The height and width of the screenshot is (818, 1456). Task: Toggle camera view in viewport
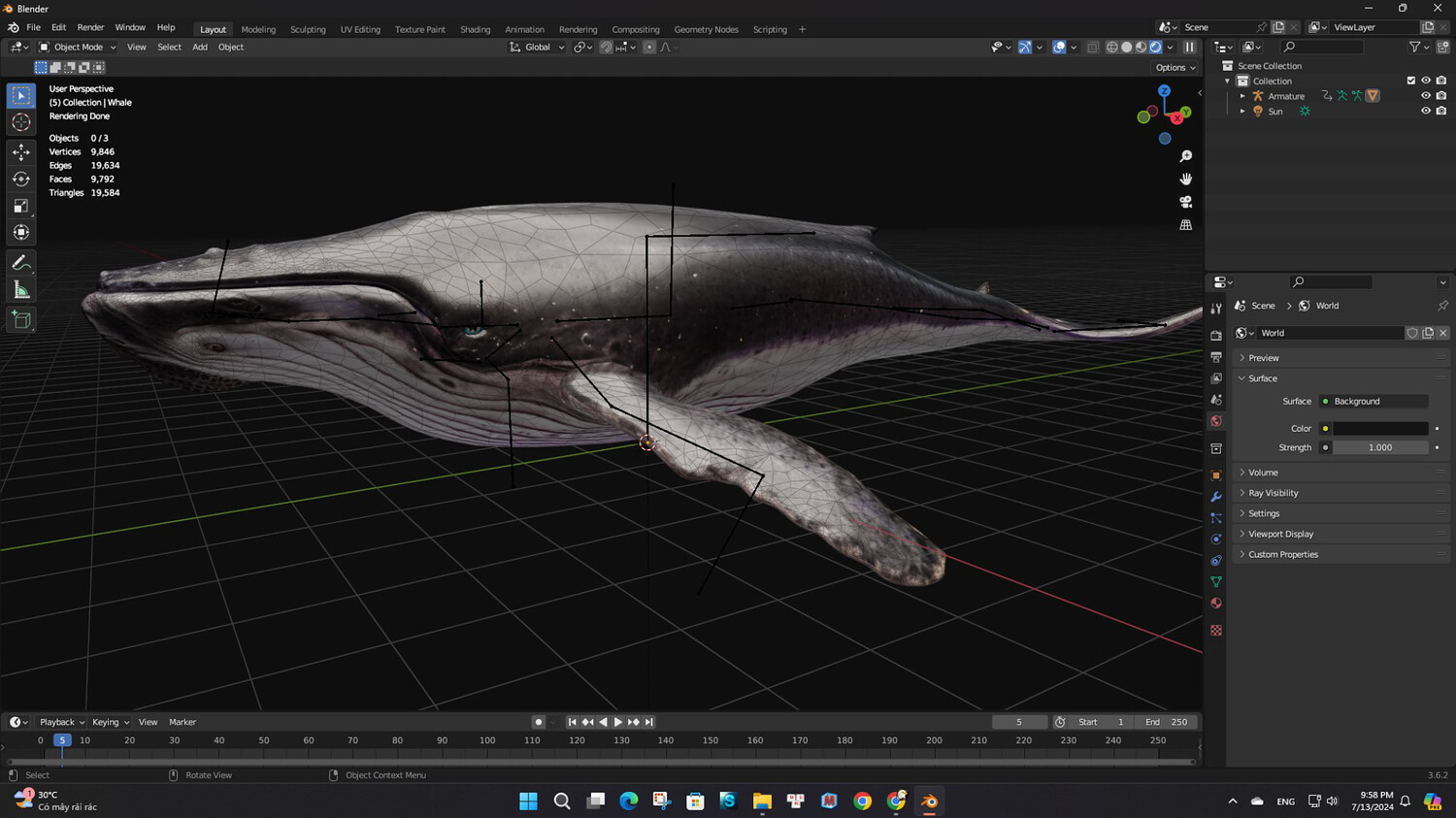point(1185,202)
